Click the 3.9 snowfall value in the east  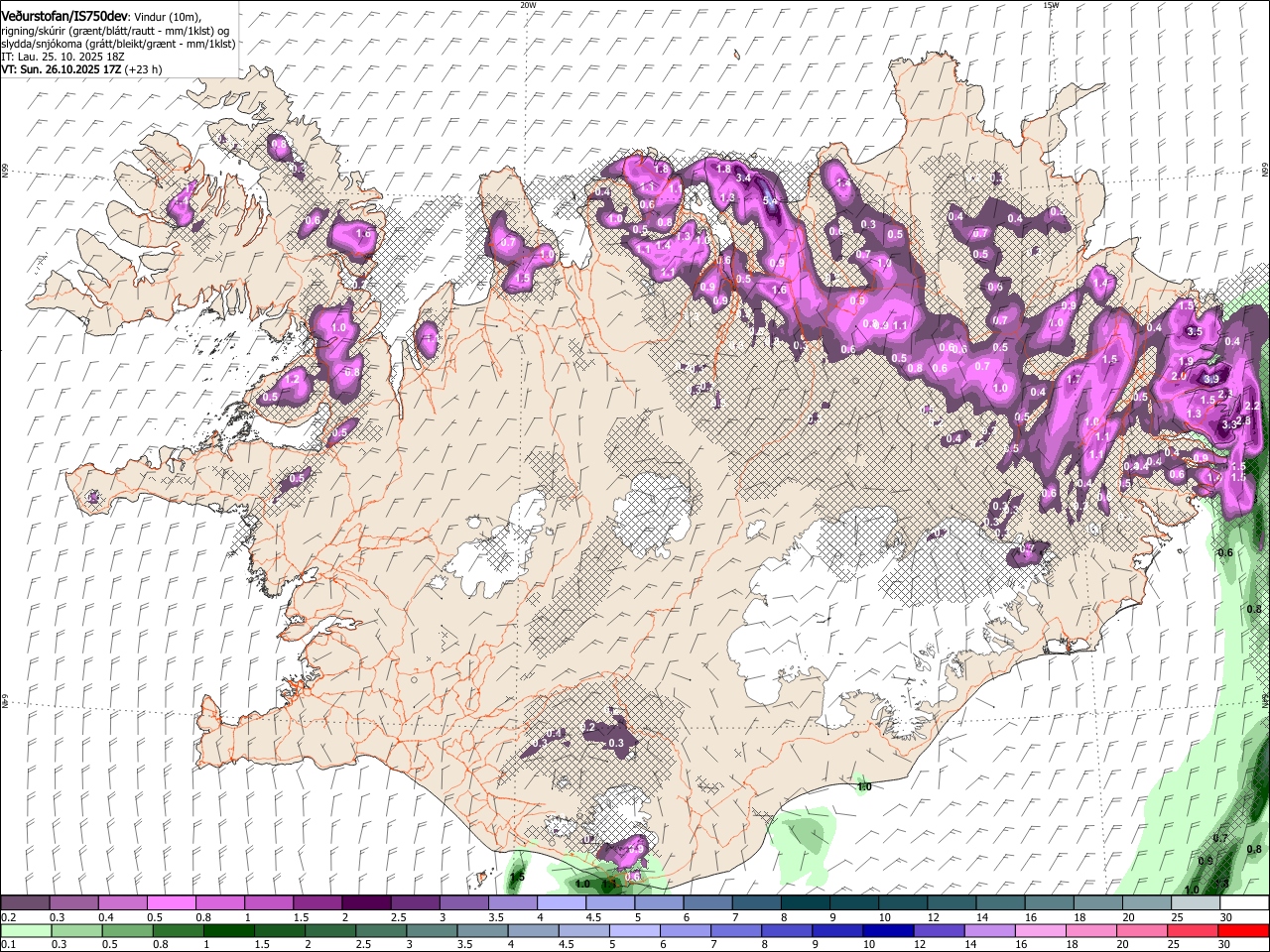(x=1211, y=379)
